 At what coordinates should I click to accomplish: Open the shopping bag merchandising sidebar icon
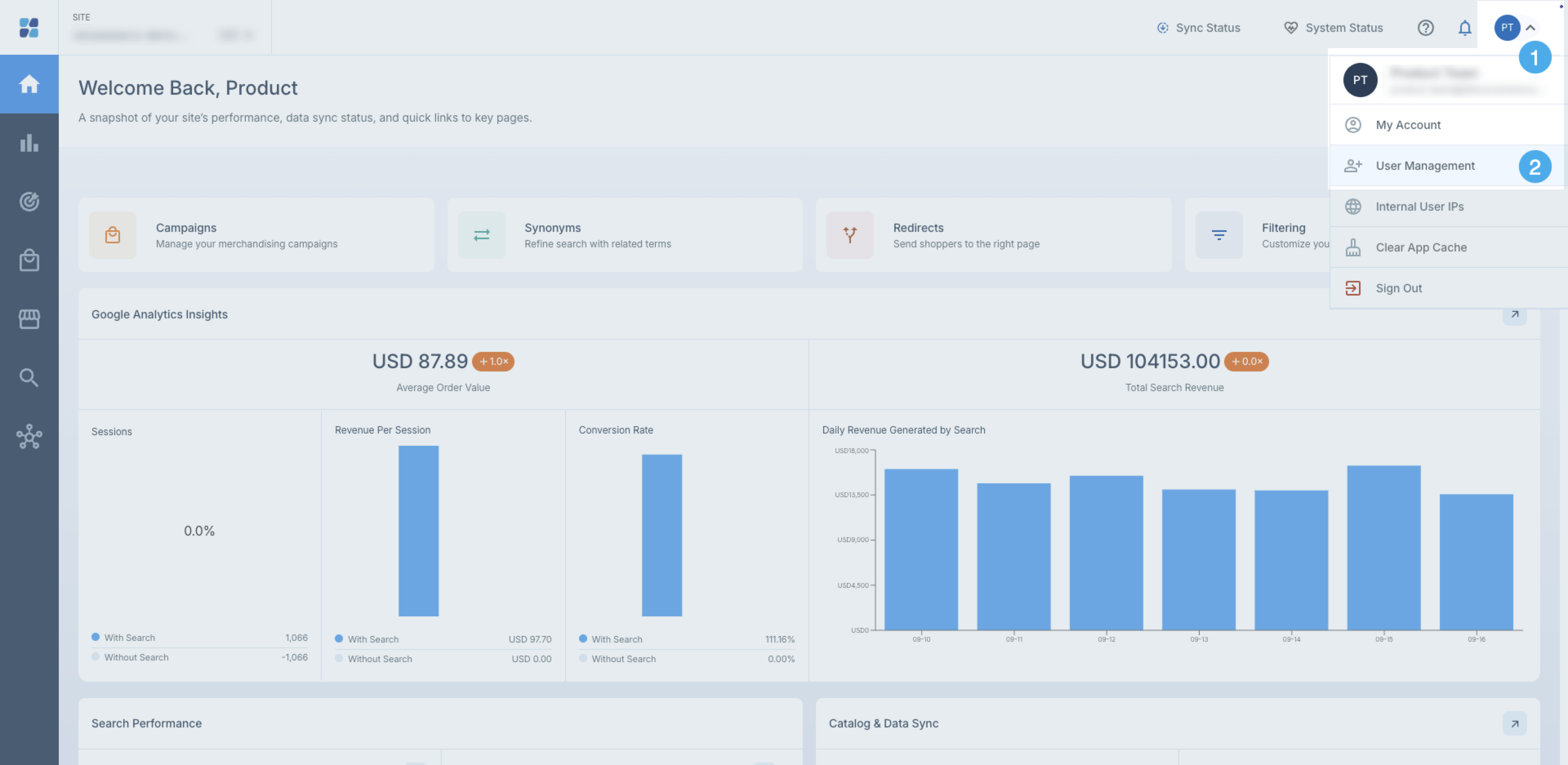tap(29, 260)
